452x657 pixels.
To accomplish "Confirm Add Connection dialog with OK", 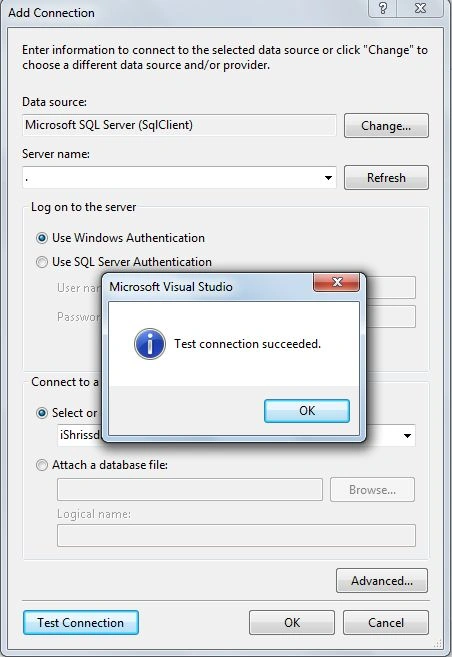I will (292, 623).
